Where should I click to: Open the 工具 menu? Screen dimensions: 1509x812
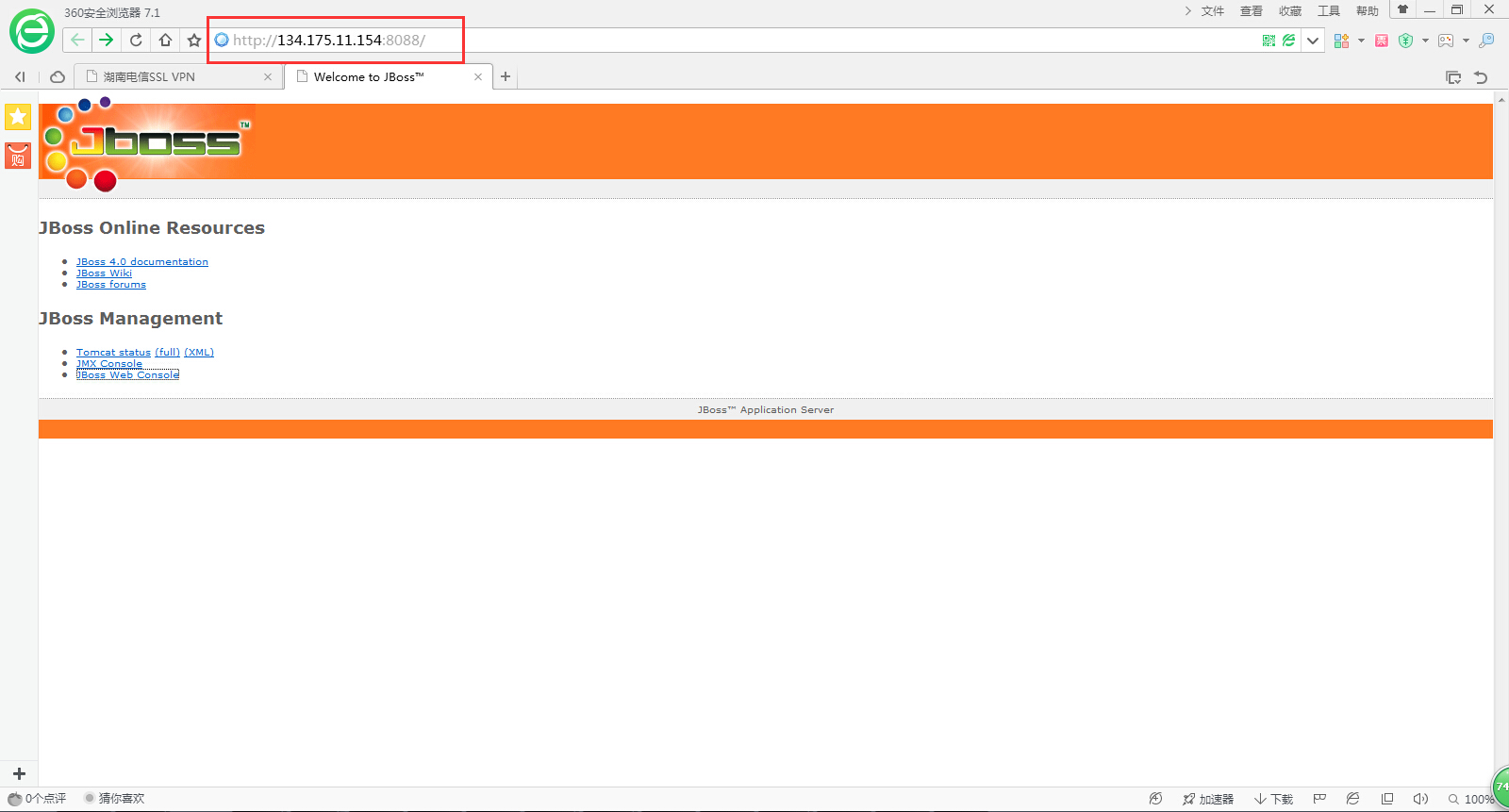1329,11
